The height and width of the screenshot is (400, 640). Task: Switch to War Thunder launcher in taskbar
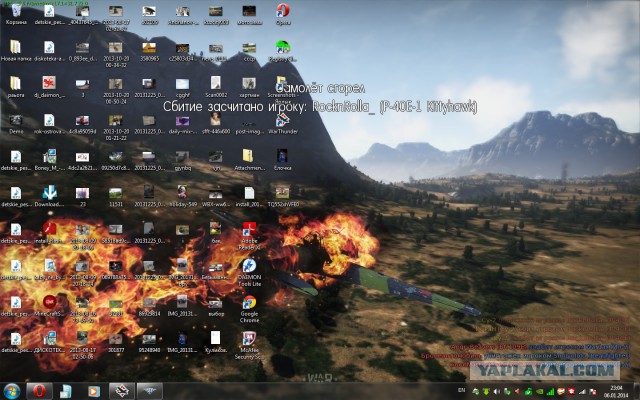121,391
